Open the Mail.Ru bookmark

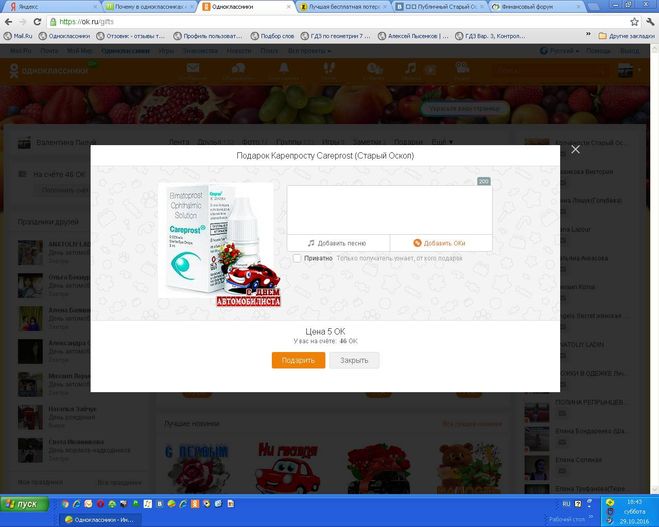[x=18, y=36]
